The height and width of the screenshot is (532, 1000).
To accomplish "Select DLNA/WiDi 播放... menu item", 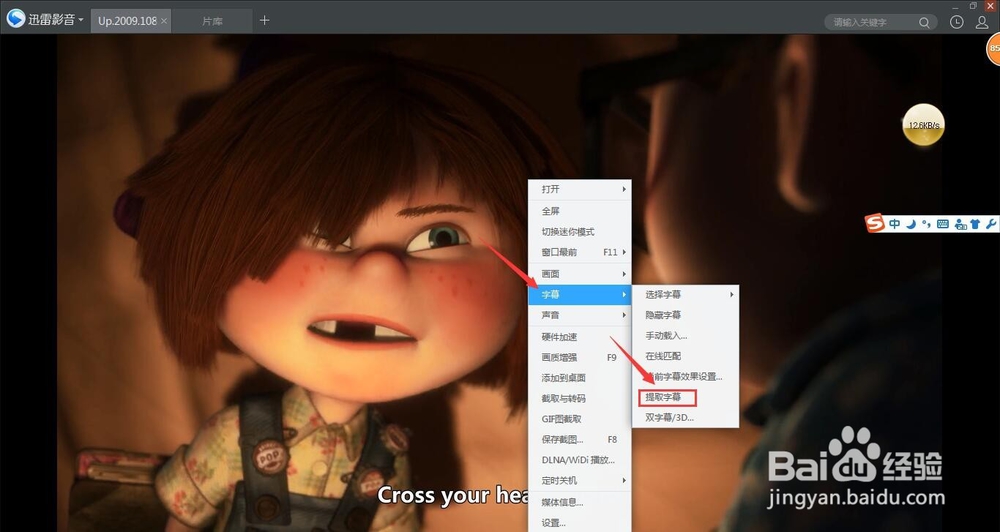I will pos(580,459).
